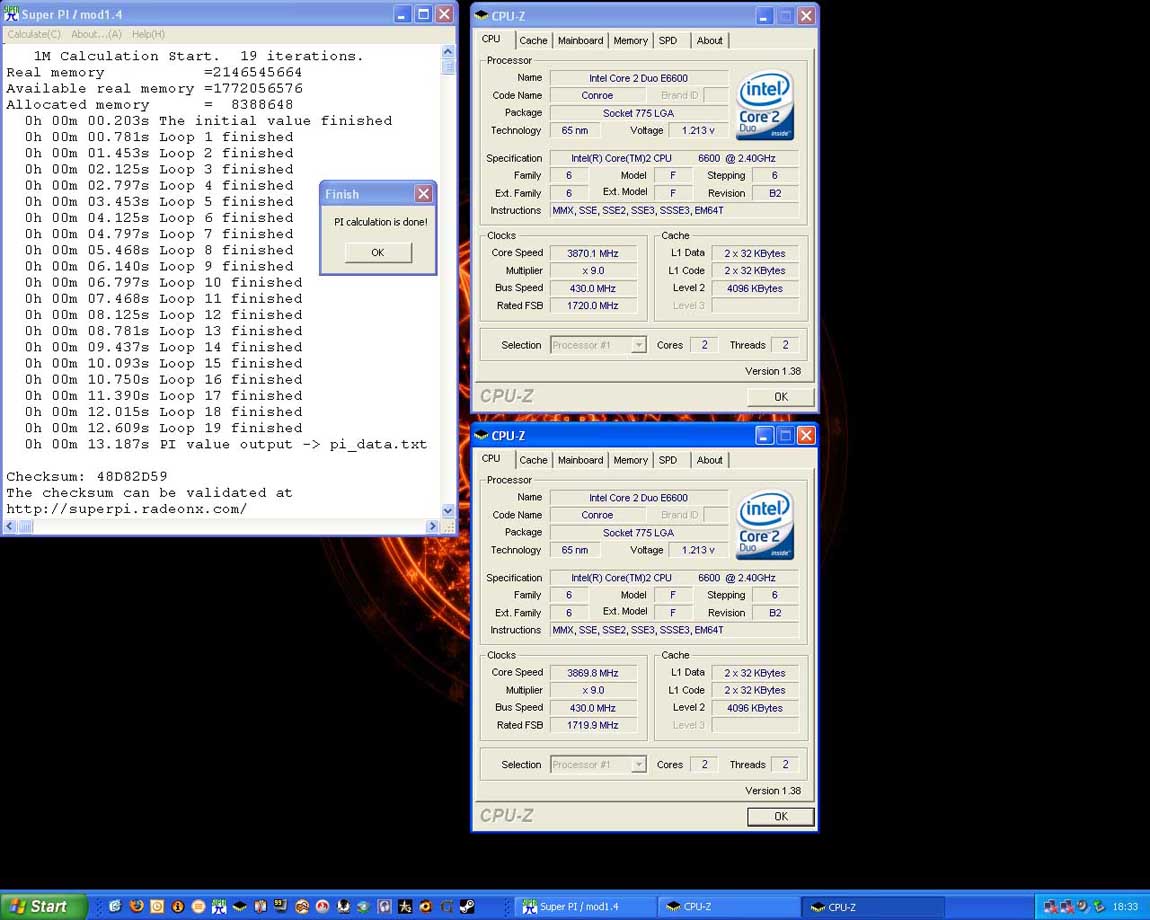Open About tab in the 3870.1 MHz CPU-Z window
Image resolution: width=1150 pixels, height=920 pixels.
(709, 41)
